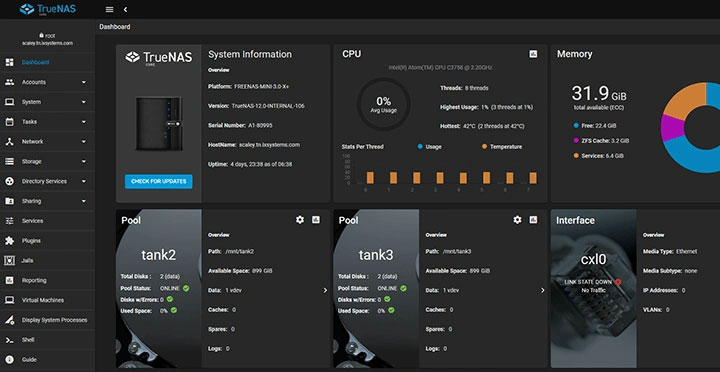This screenshot has height=372, width=720.
Task: Expand the System menu arrow
Action: [x=84, y=102]
